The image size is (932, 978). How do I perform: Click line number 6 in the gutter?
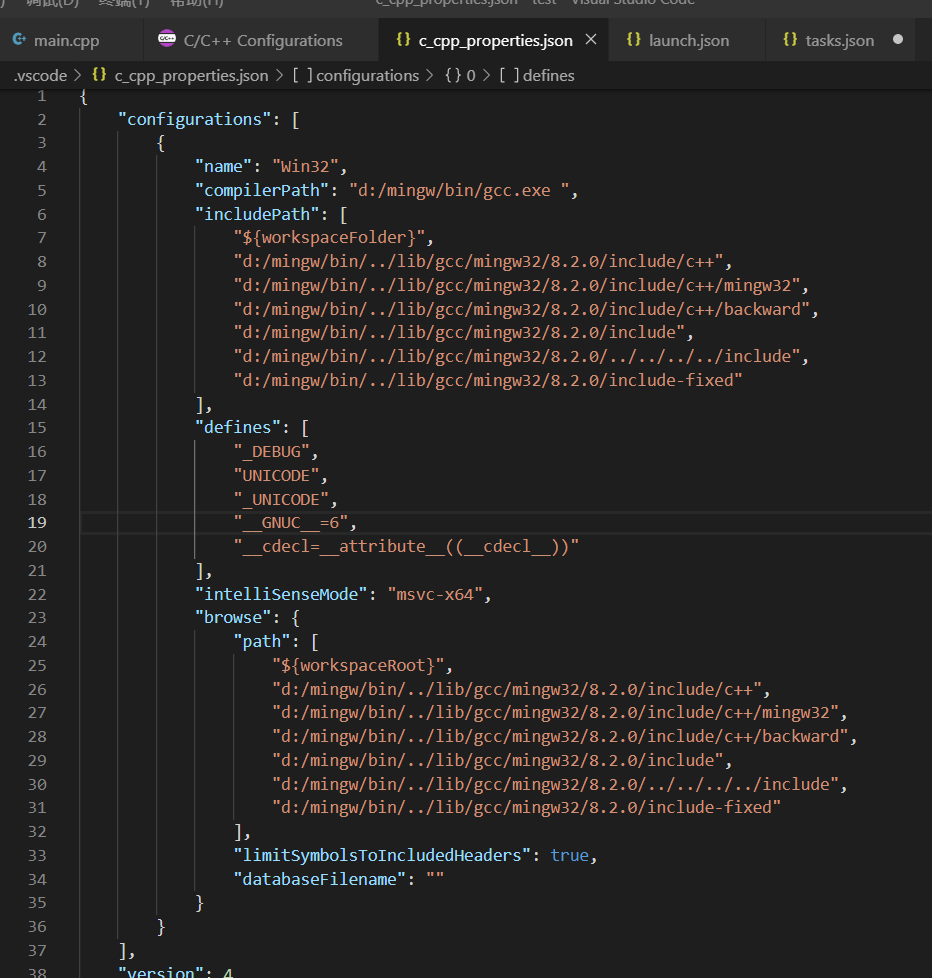(x=42, y=215)
